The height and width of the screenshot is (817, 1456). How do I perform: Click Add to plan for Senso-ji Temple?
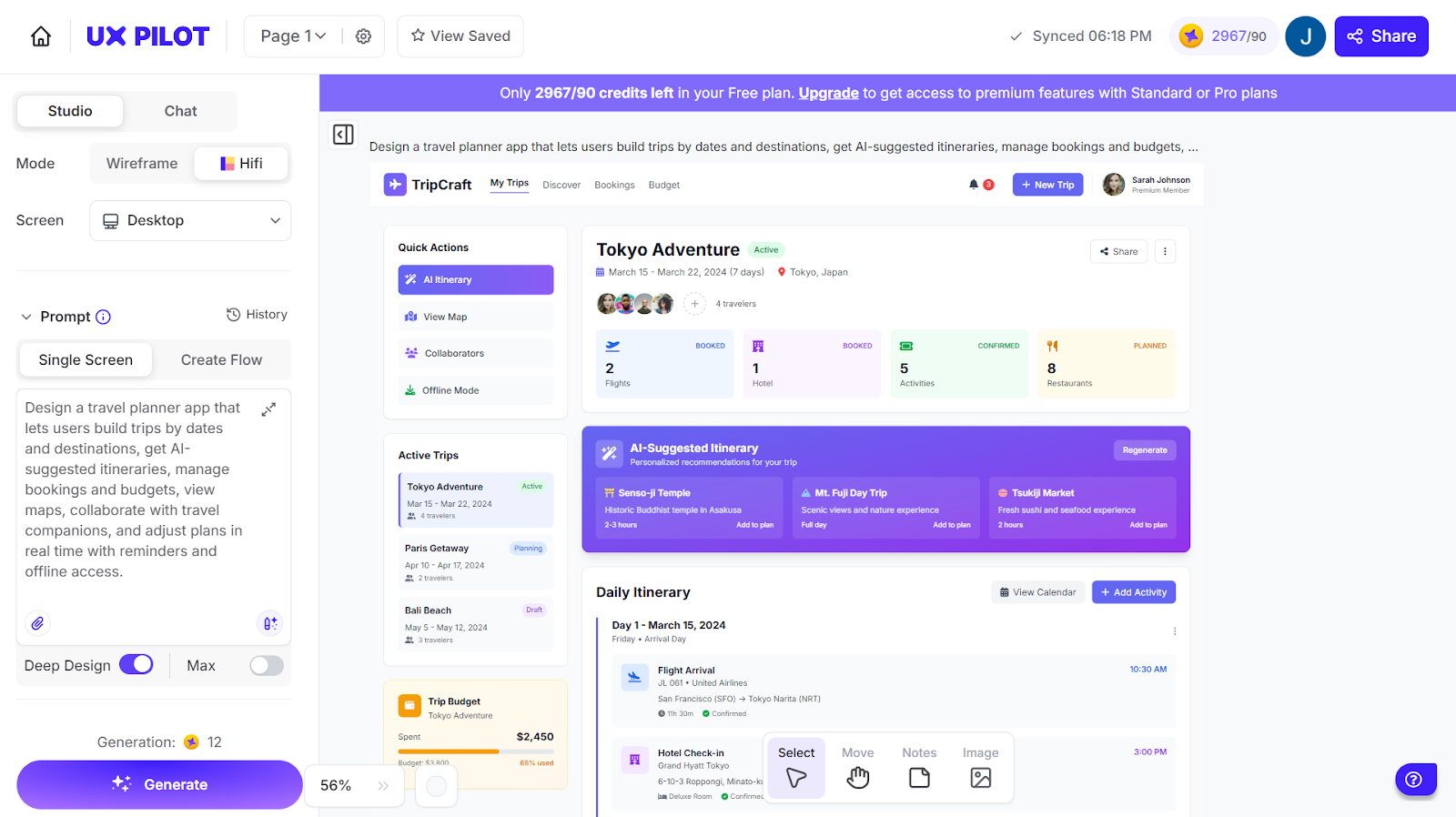[x=754, y=525]
